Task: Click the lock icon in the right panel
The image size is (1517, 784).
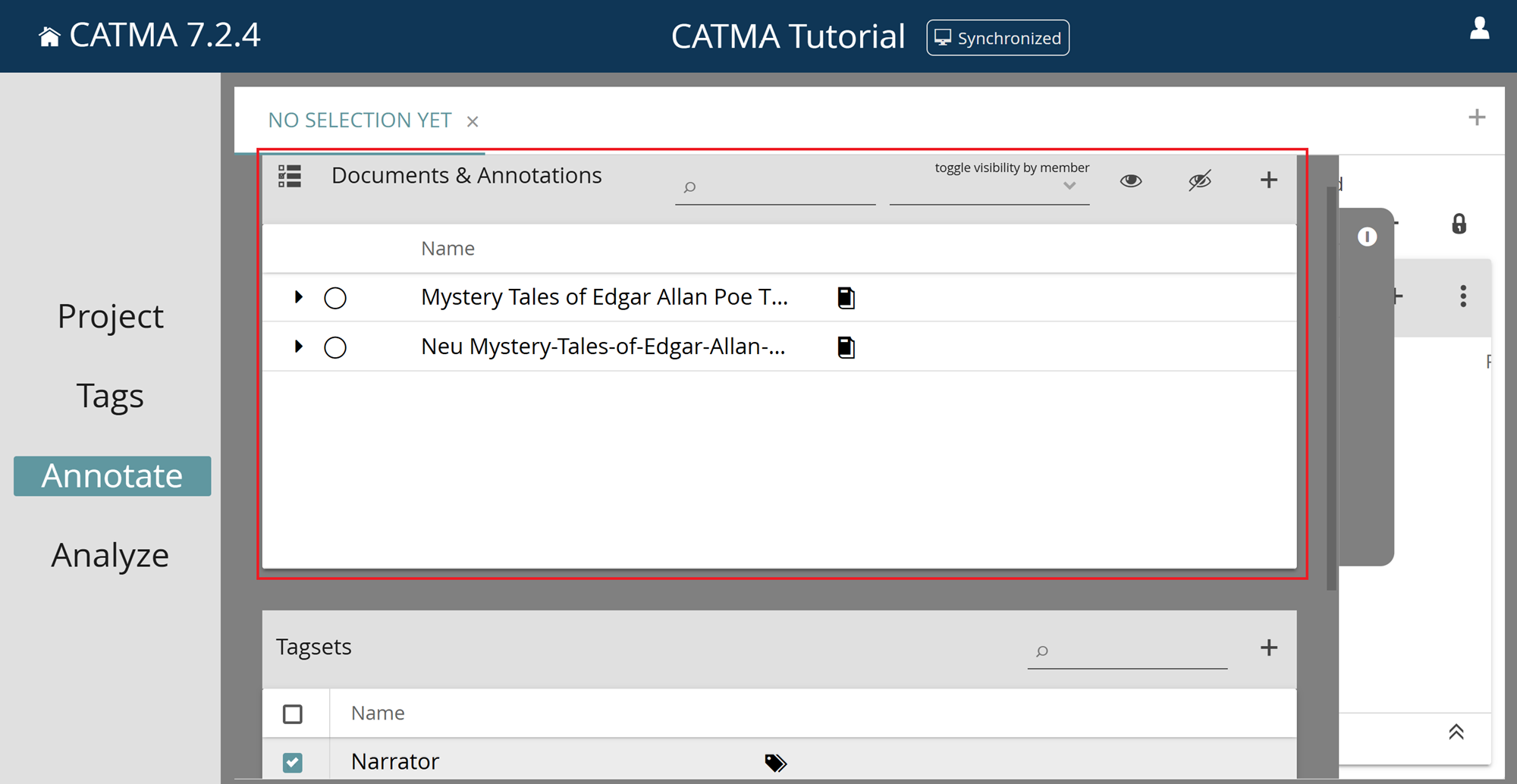Action: tap(1459, 223)
